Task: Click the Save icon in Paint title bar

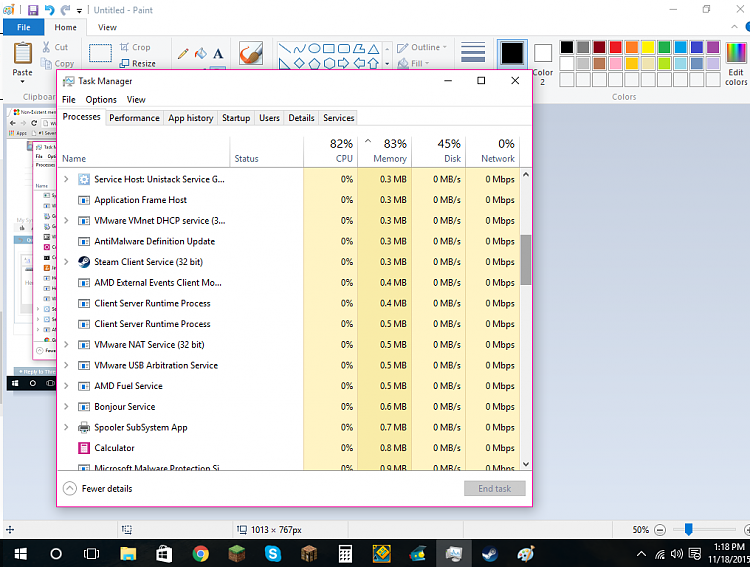Action: pos(33,10)
